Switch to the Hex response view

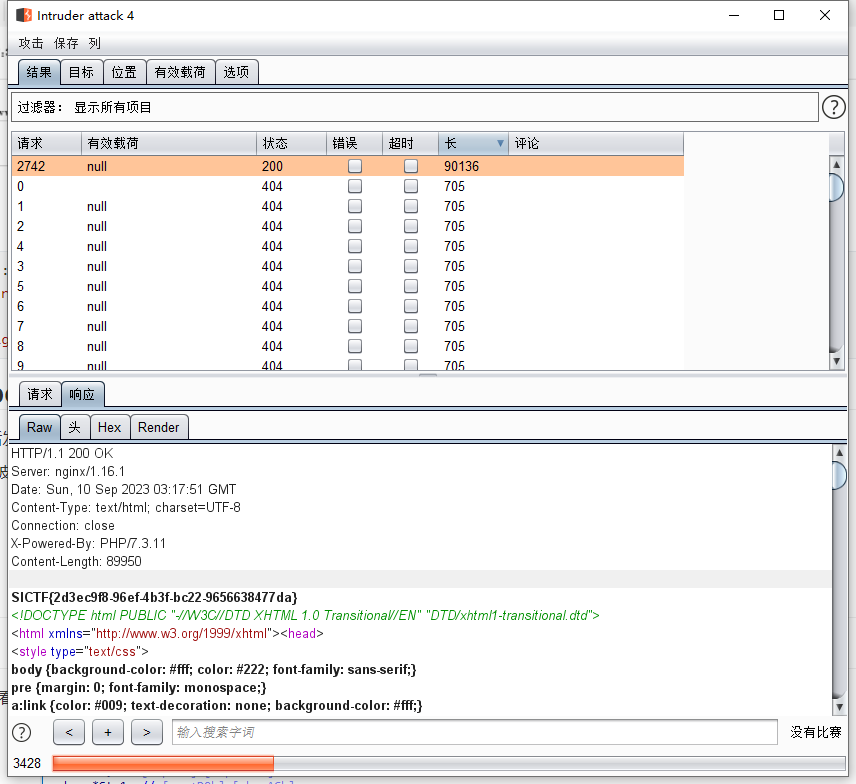(x=109, y=427)
